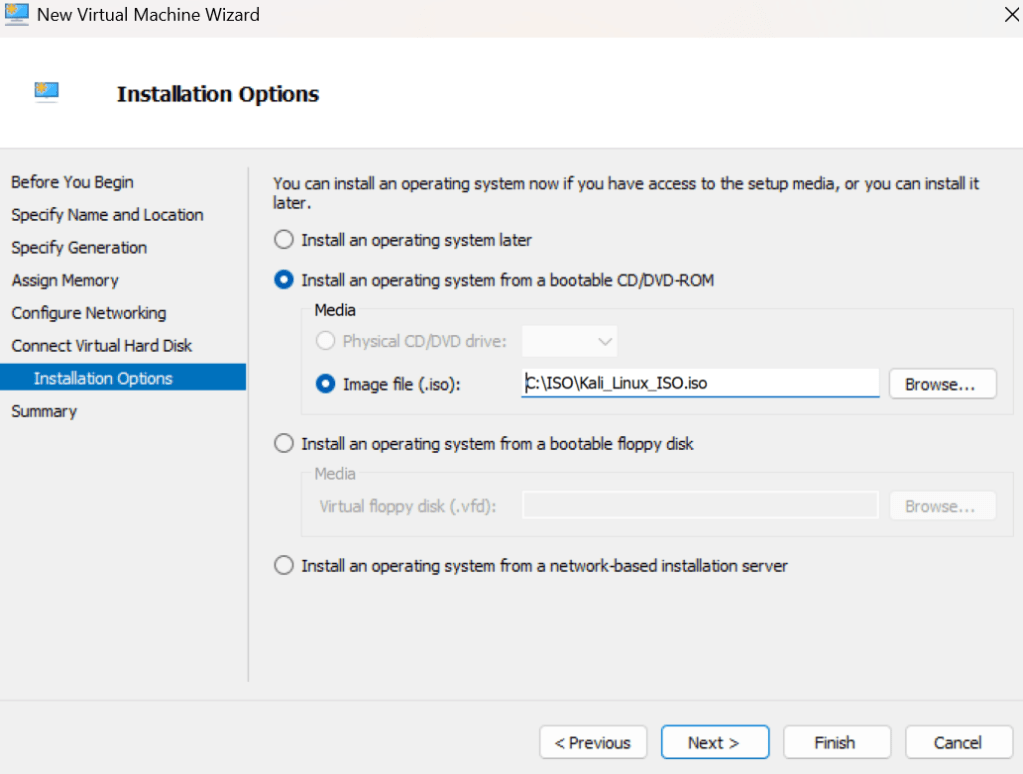This screenshot has height=774, width=1023.
Task: Click the Next button
Action: 714,742
